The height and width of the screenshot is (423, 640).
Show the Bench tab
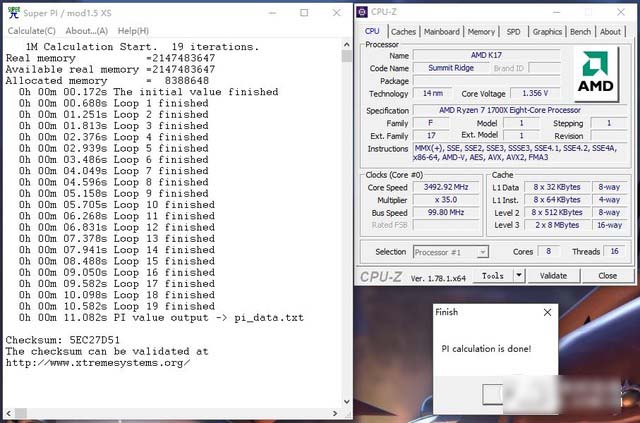(580, 31)
